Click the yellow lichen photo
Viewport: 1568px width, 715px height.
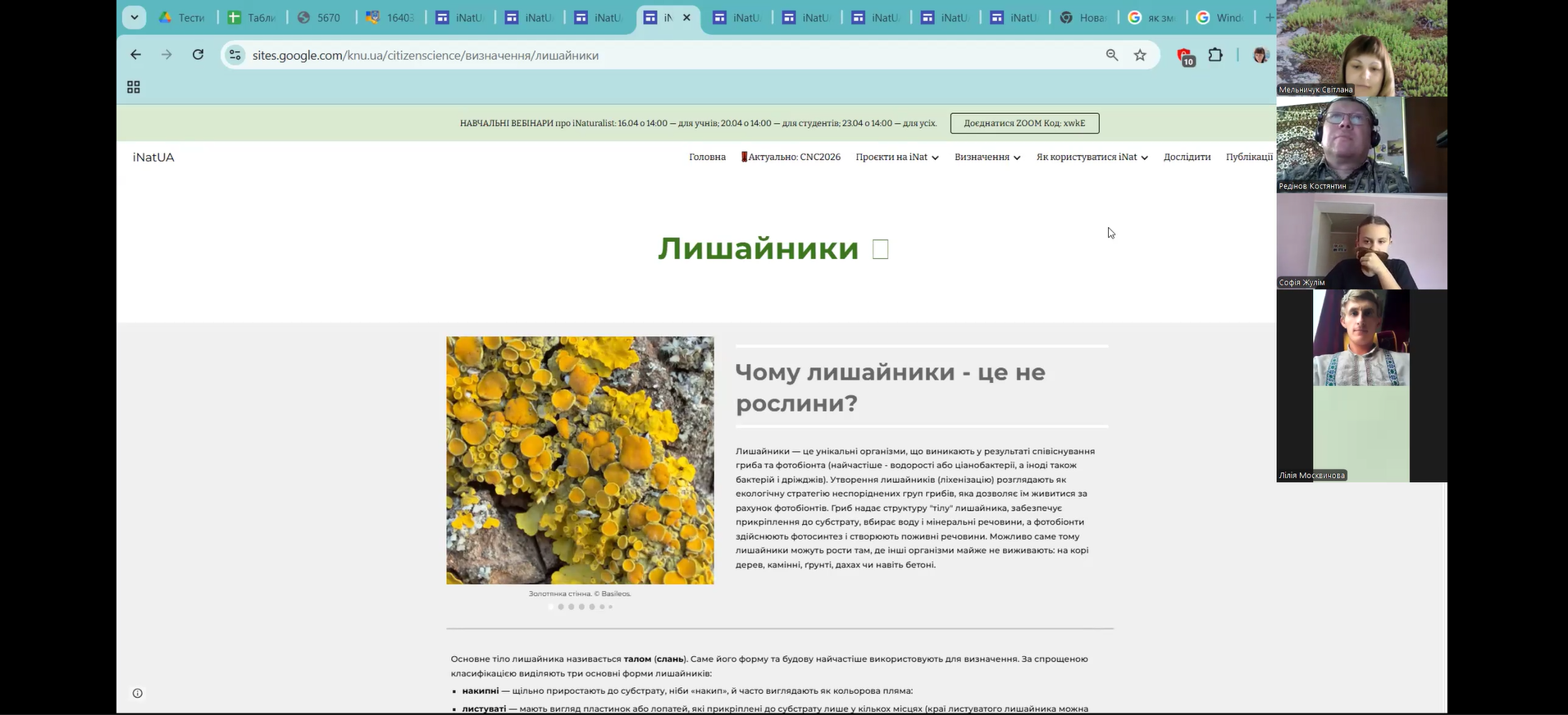coord(580,460)
